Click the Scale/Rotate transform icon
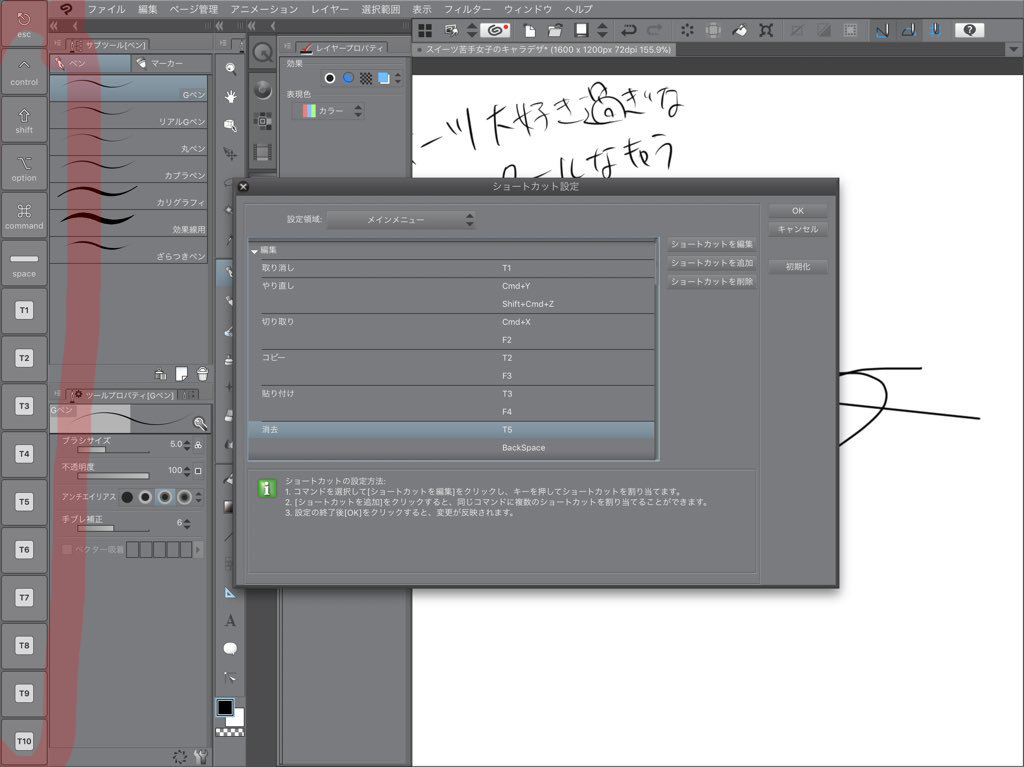Viewport: 1024px width, 767px height. [766, 30]
